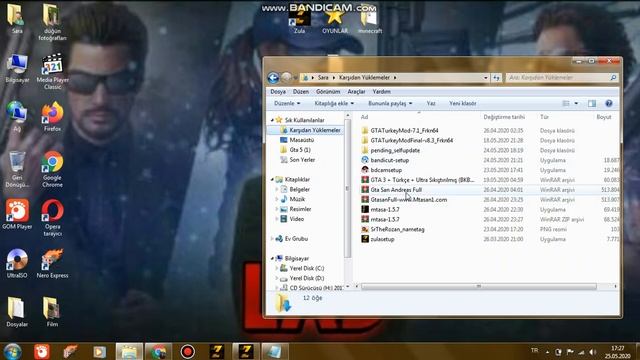The image size is (640, 360).
Task: Click Sara in address breadcrumb
Action: (x=323, y=78)
